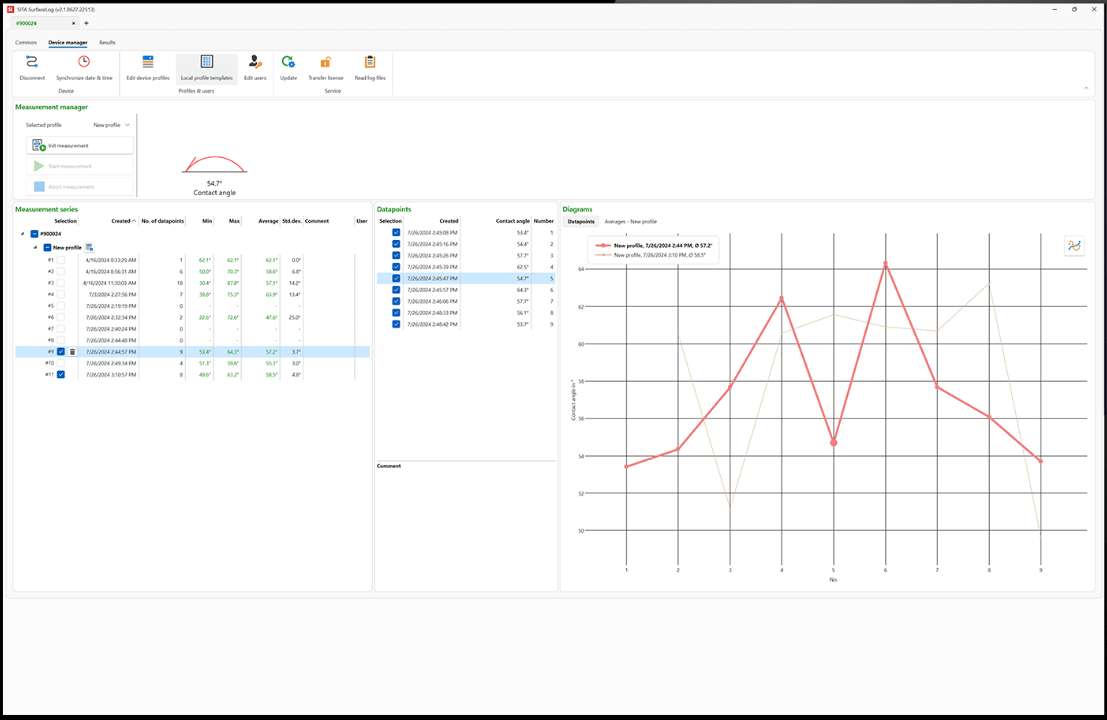This screenshot has width=1107, height=720.
Task: Click the Update service icon
Action: [288, 63]
